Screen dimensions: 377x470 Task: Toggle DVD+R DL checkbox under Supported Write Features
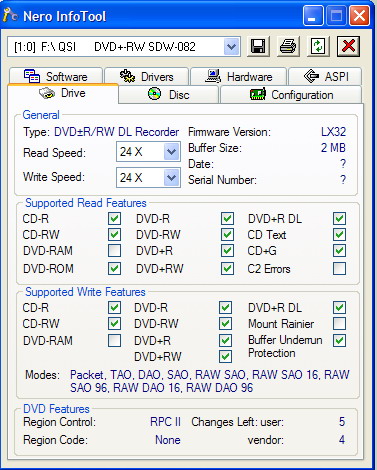point(339,307)
